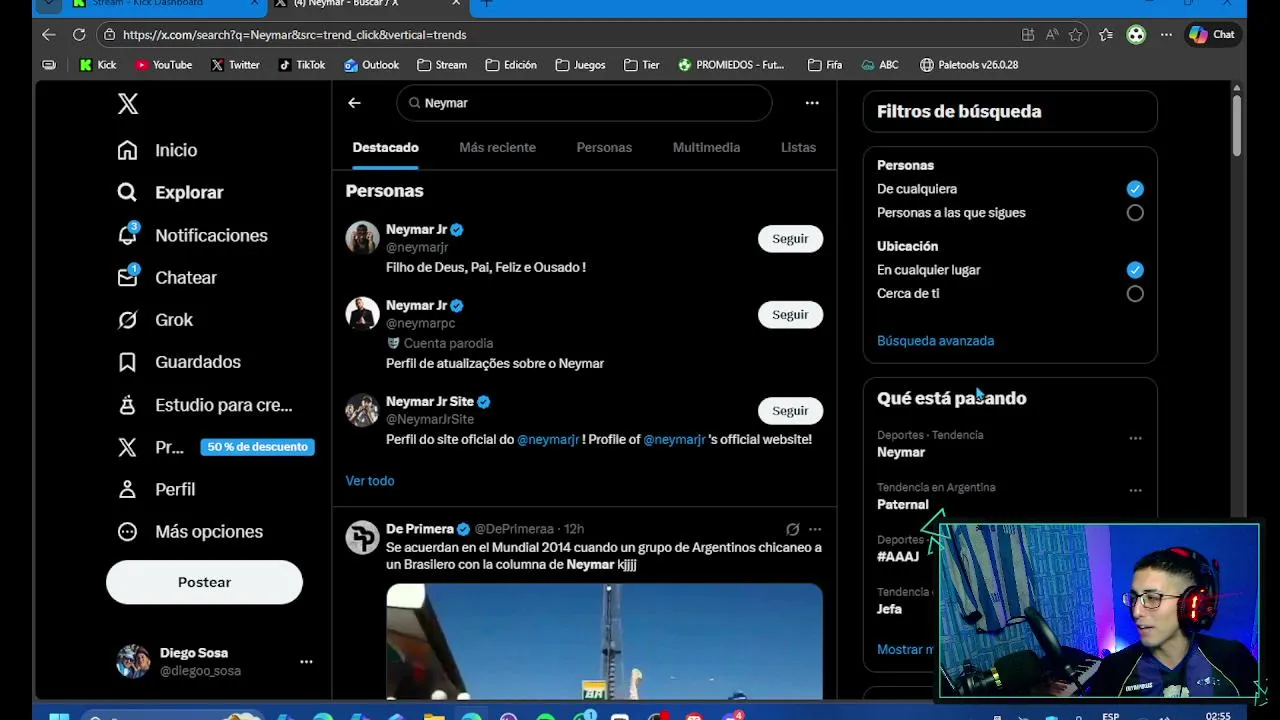Follow Neymar Jr Site account

(x=790, y=411)
